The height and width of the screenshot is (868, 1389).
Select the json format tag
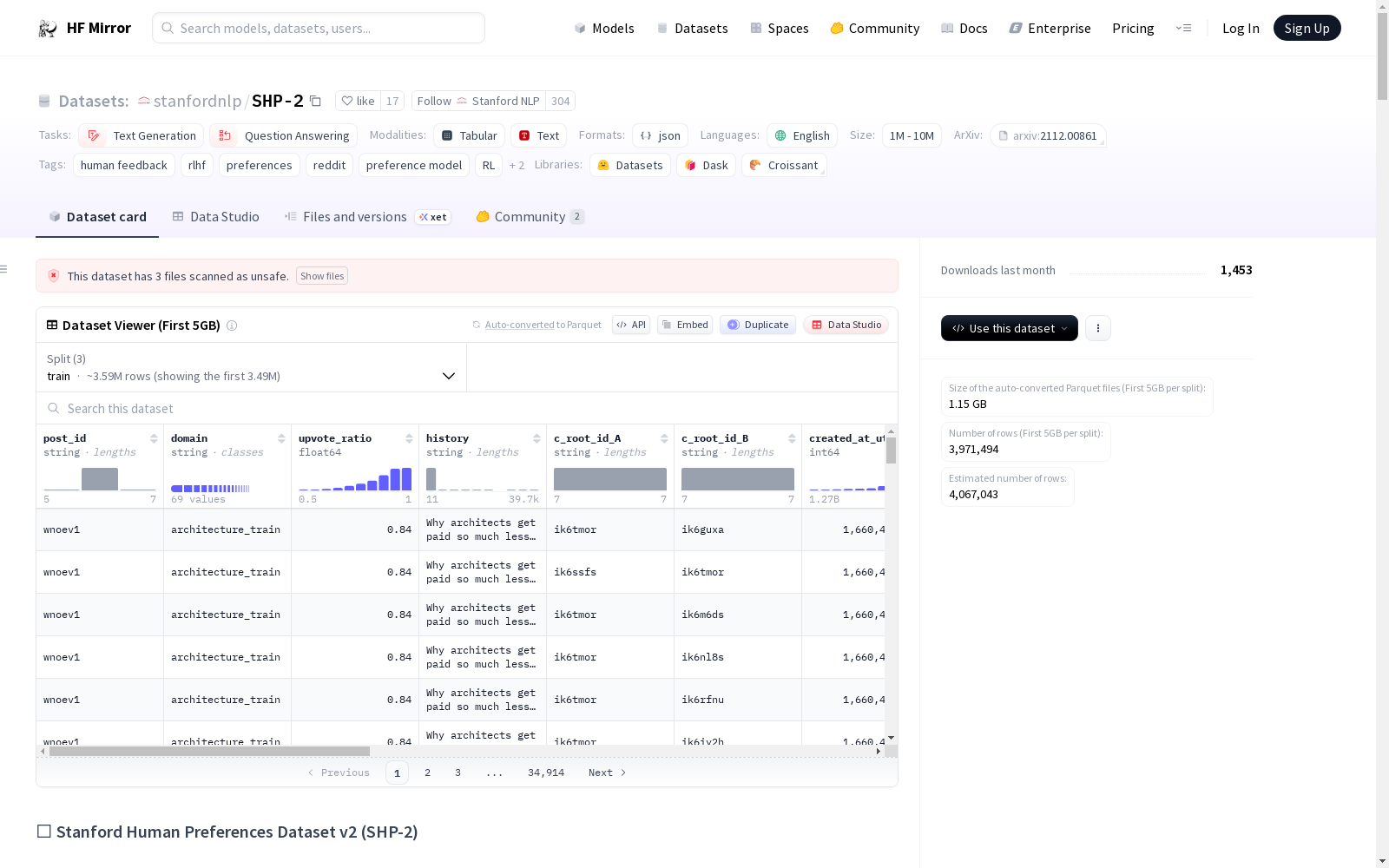(x=660, y=135)
